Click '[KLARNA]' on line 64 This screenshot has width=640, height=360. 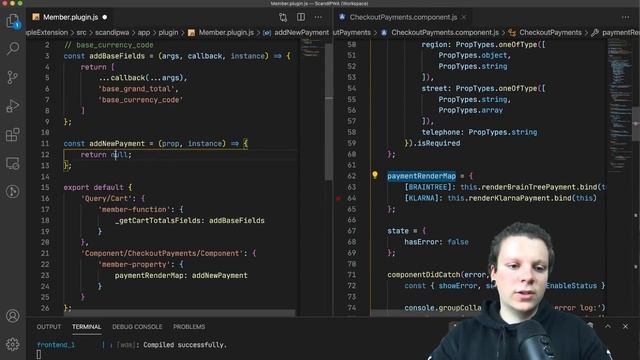click(423, 198)
